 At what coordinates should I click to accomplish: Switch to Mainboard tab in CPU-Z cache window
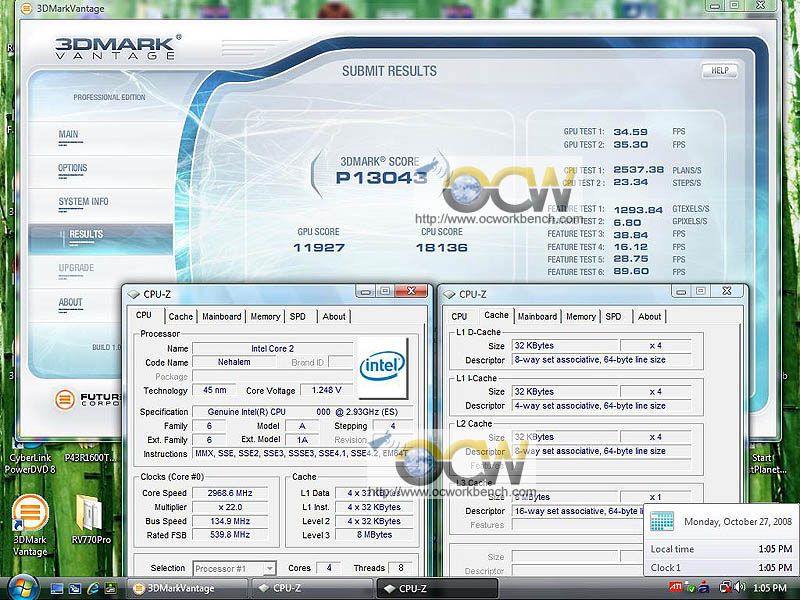click(x=537, y=317)
